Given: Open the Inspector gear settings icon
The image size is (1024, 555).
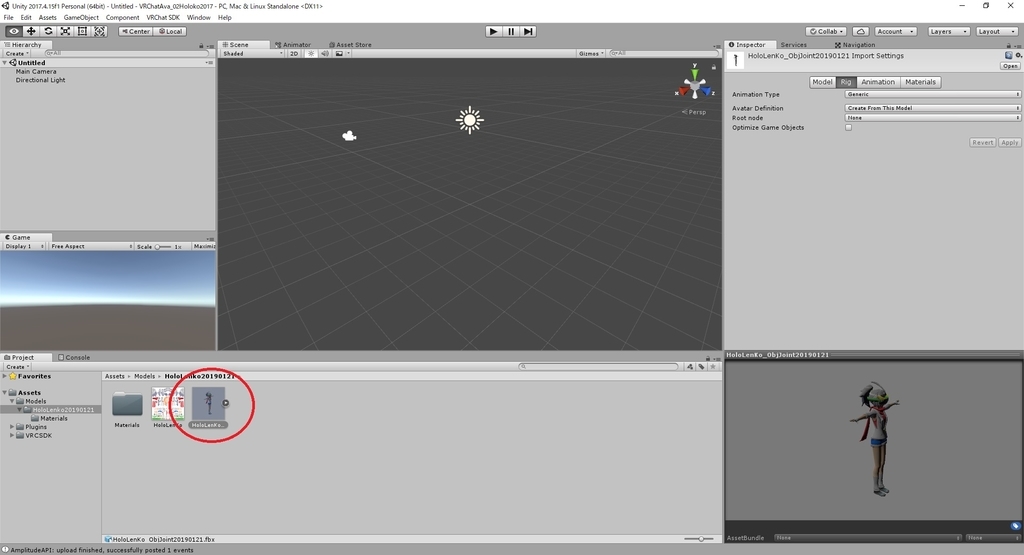Looking at the screenshot, I should click(1019, 56).
